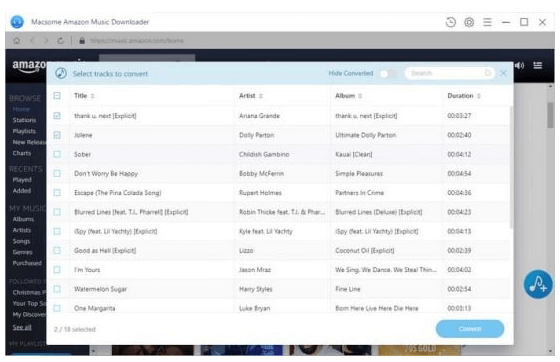Go to browser home icon
Image resolution: width=560 pixels, height=362 pixels.
16,40
